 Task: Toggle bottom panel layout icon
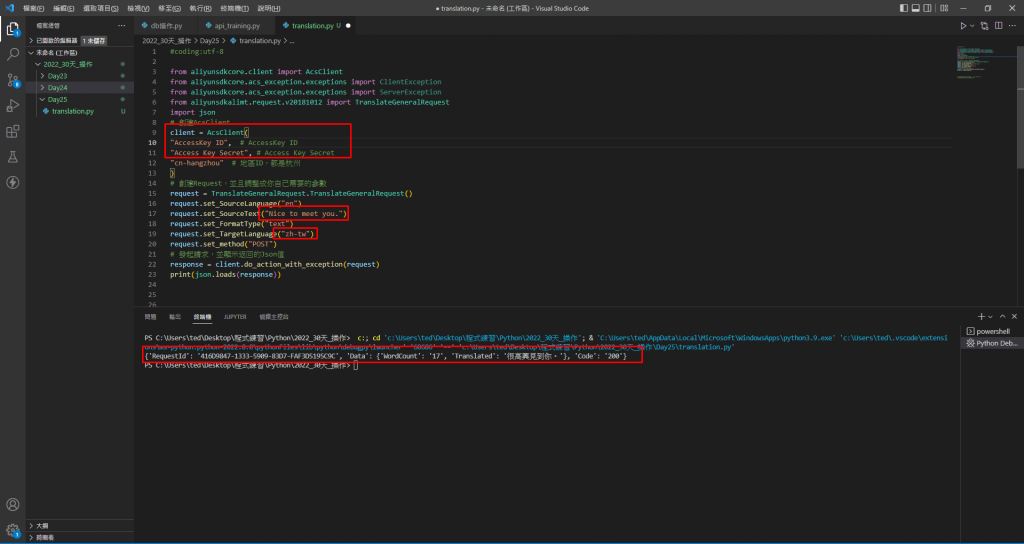coord(916,8)
